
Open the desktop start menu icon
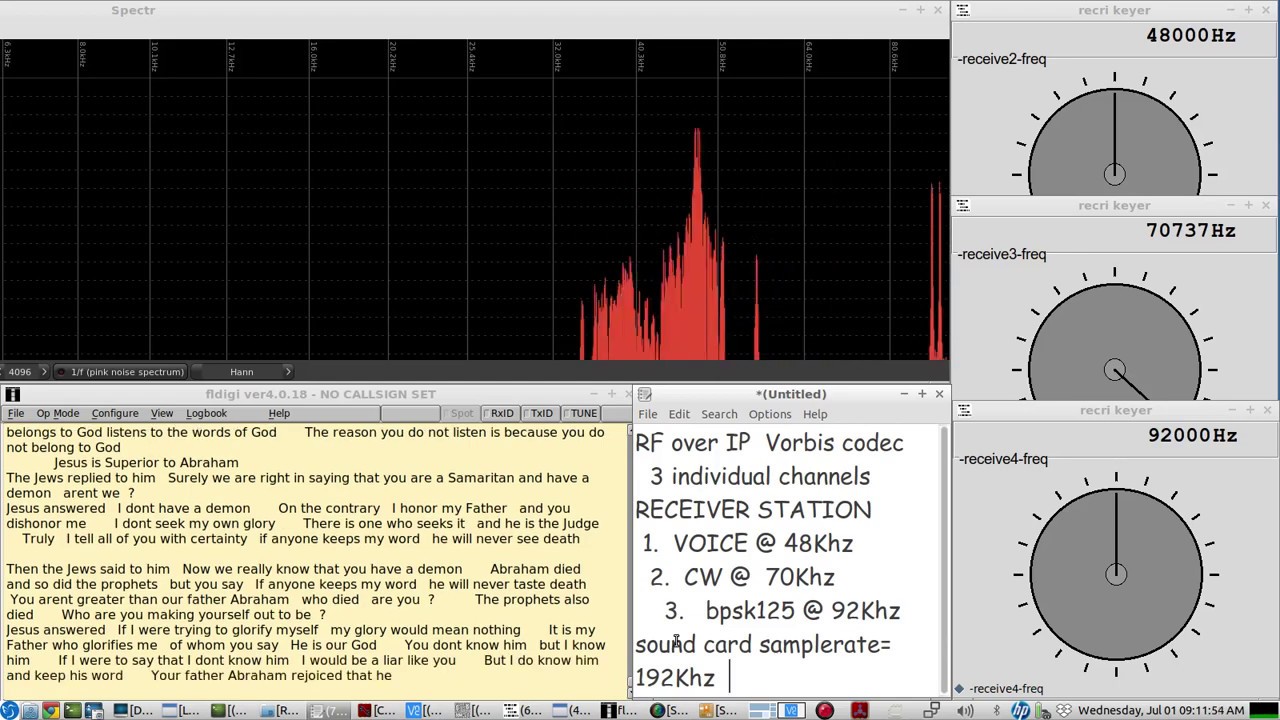[9, 710]
